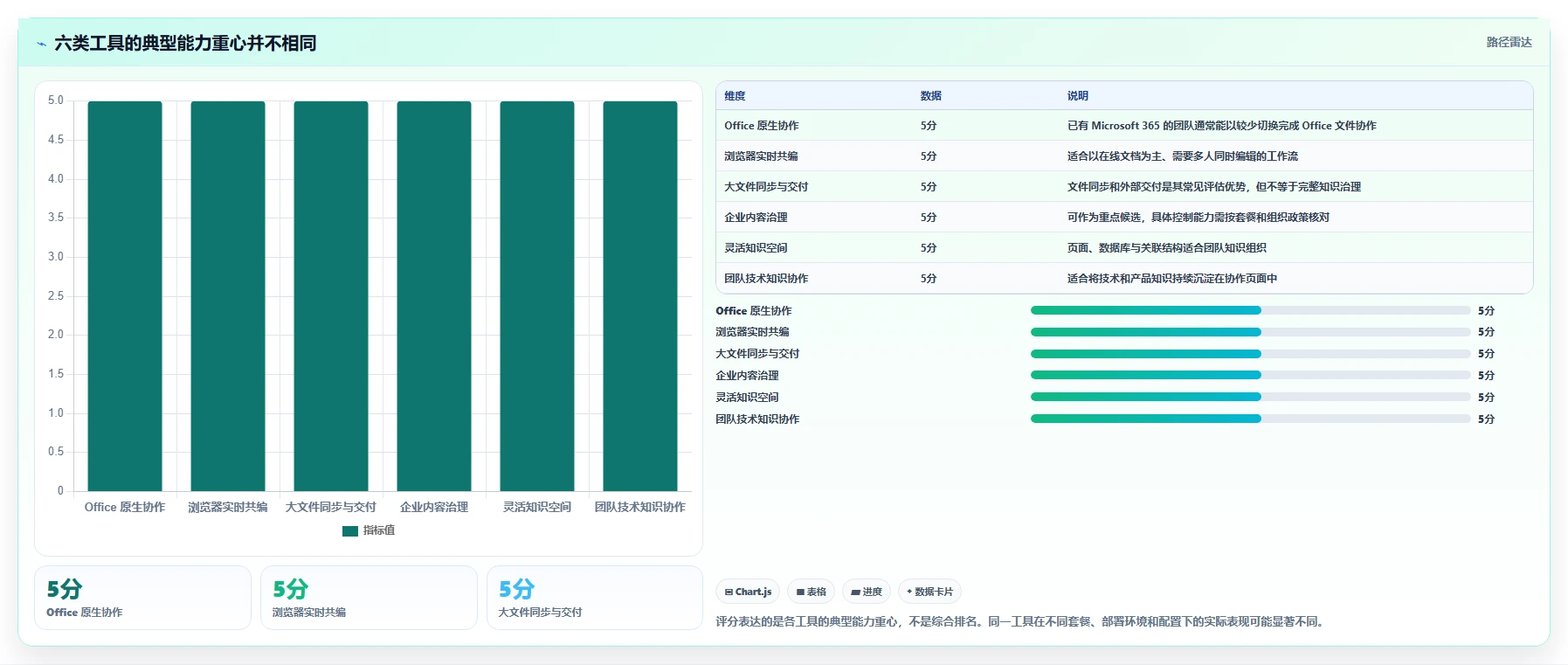Image resolution: width=1568 pixels, height=665 pixels.
Task: Click the description 适合以在线文档为主
Action: click(x=1182, y=156)
